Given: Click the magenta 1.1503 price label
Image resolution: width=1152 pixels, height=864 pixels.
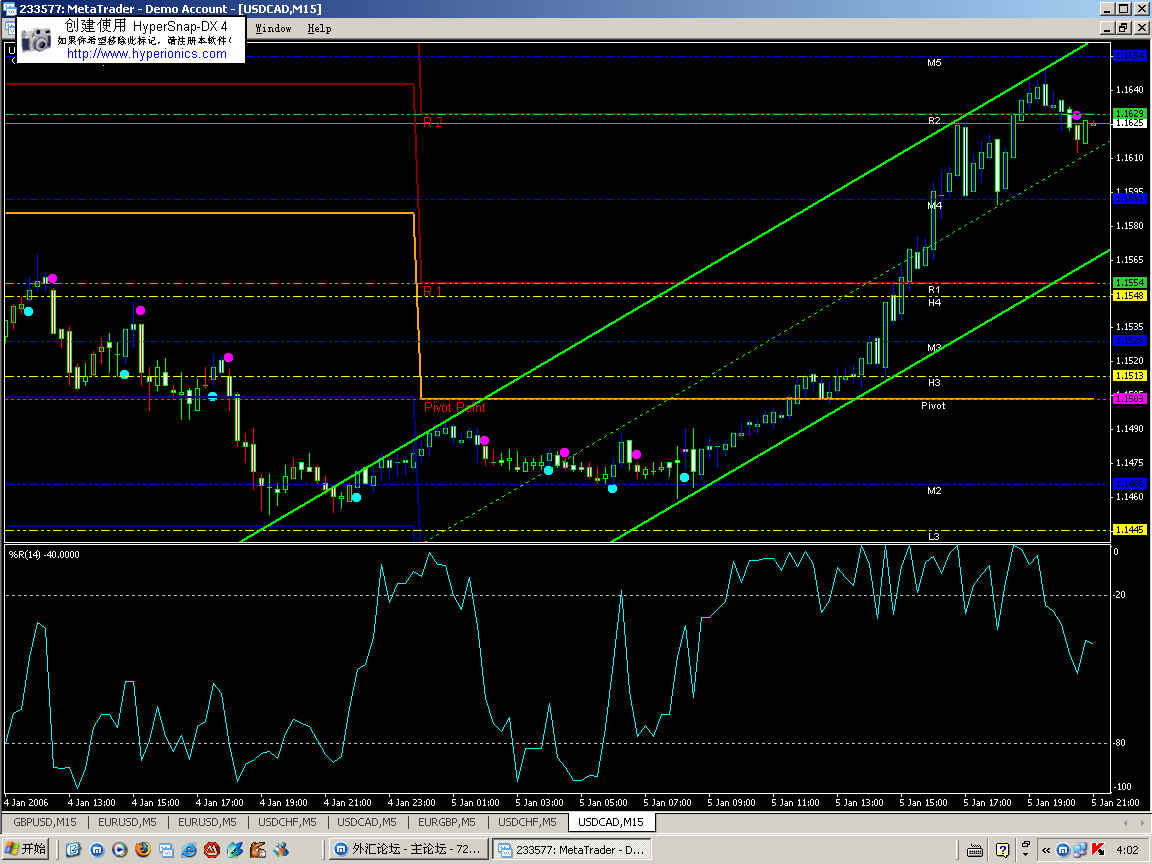Looking at the screenshot, I should (1129, 398).
